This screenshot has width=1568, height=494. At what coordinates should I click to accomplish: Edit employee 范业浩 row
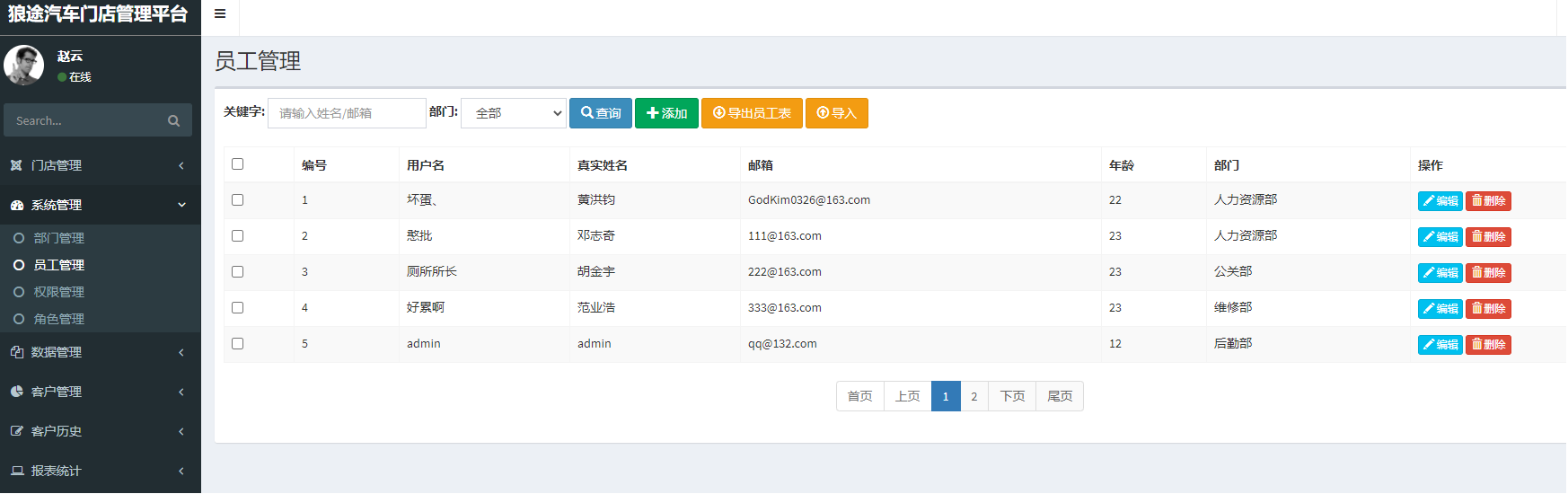click(1440, 309)
